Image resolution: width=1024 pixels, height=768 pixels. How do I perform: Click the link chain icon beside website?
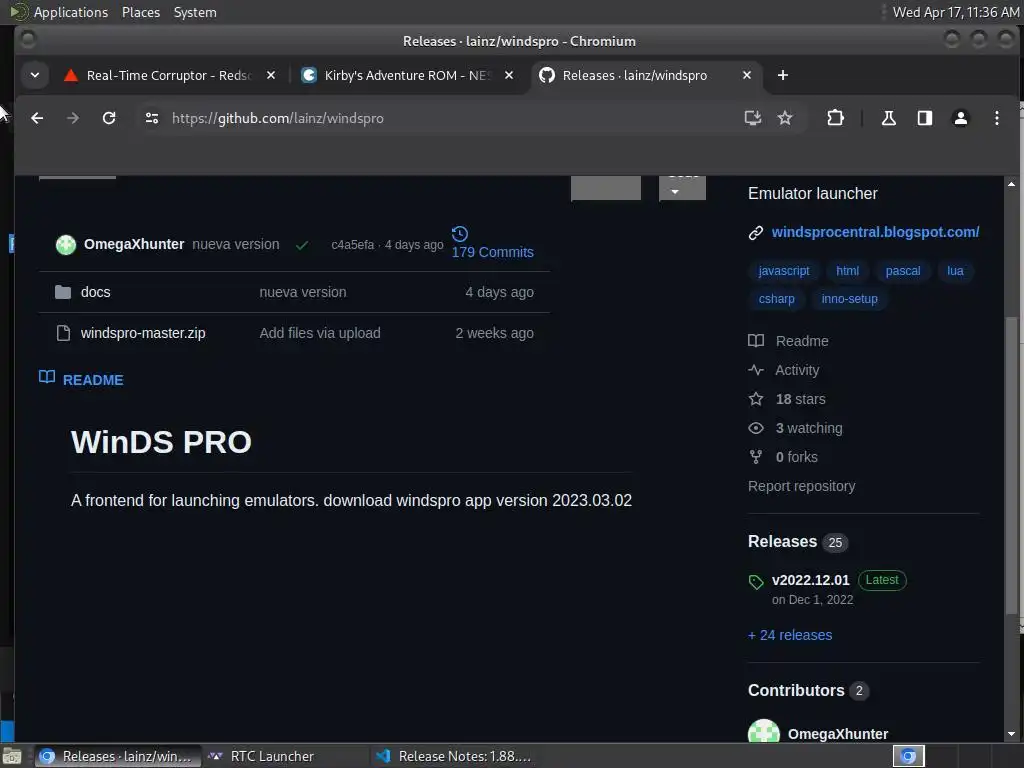tap(756, 232)
